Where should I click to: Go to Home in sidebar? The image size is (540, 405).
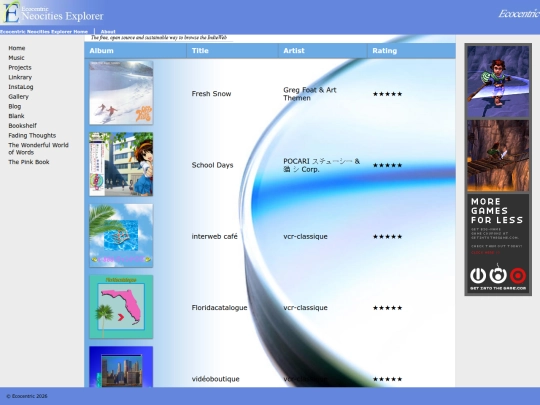(x=17, y=48)
